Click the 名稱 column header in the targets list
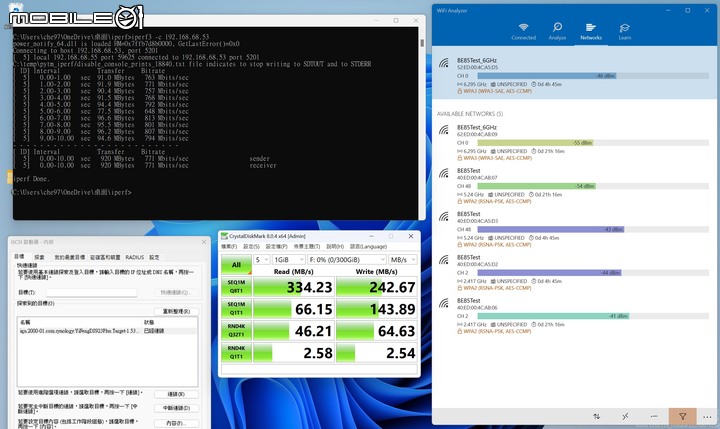This screenshot has height=429, width=720. click(x=80, y=322)
